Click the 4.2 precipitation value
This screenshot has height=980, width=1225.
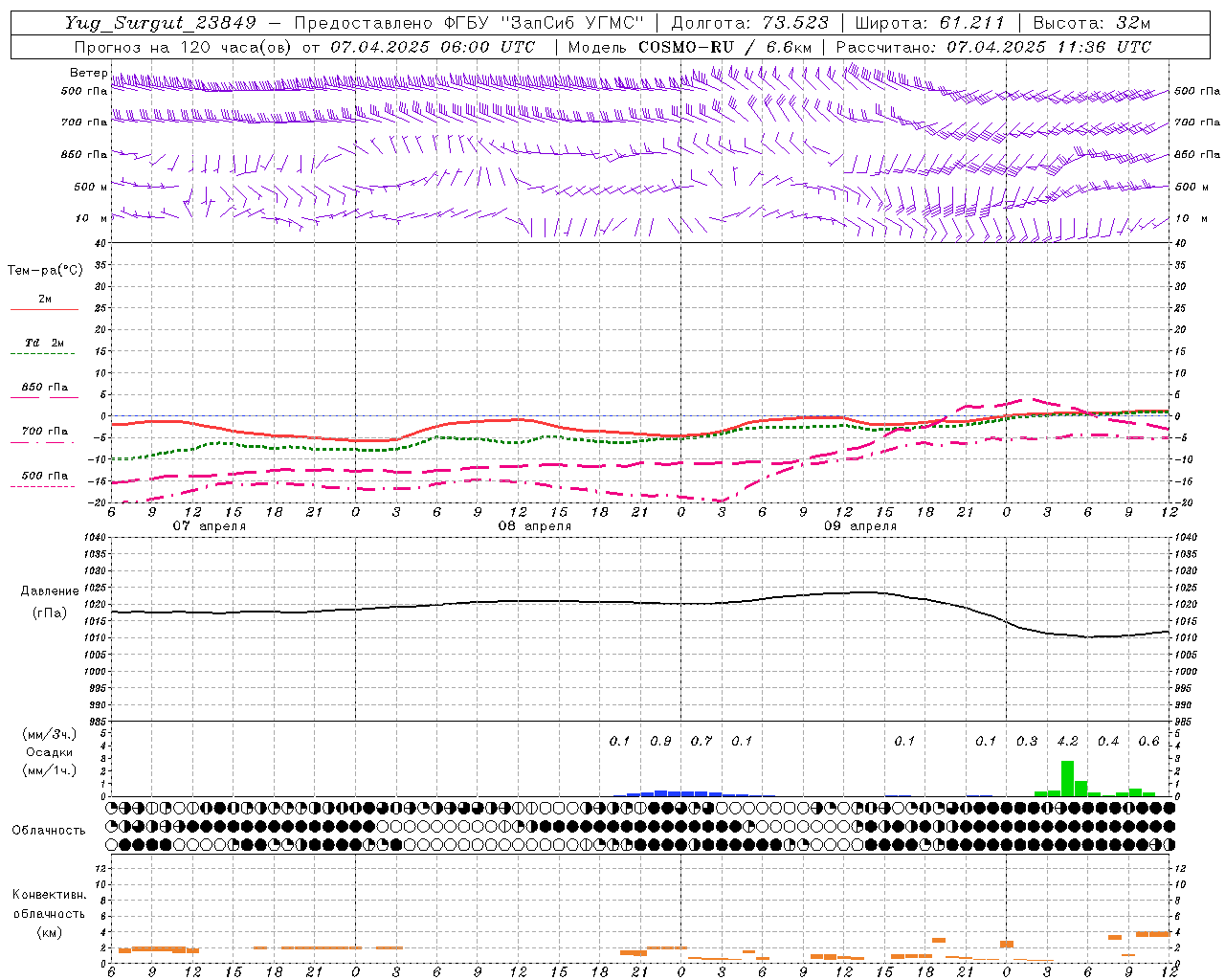point(1067,741)
